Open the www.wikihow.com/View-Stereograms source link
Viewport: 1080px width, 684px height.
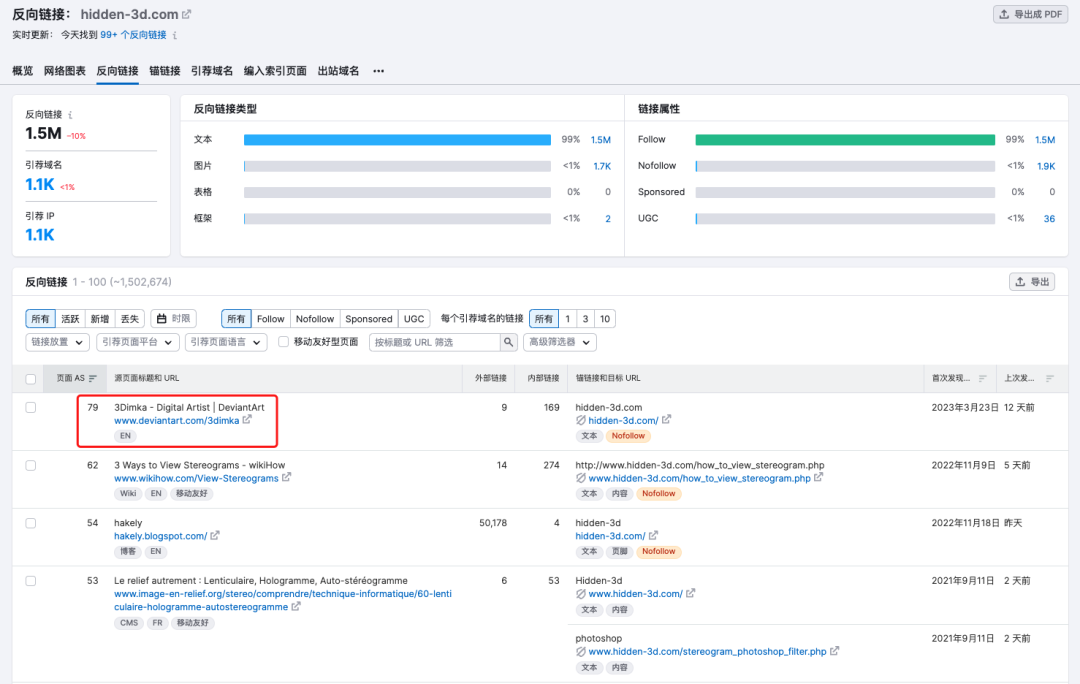click(x=196, y=478)
